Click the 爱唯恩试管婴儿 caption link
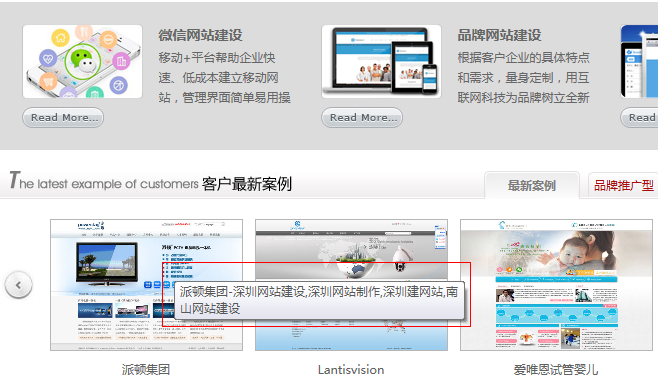The image size is (658, 386). pyautogui.click(x=556, y=370)
